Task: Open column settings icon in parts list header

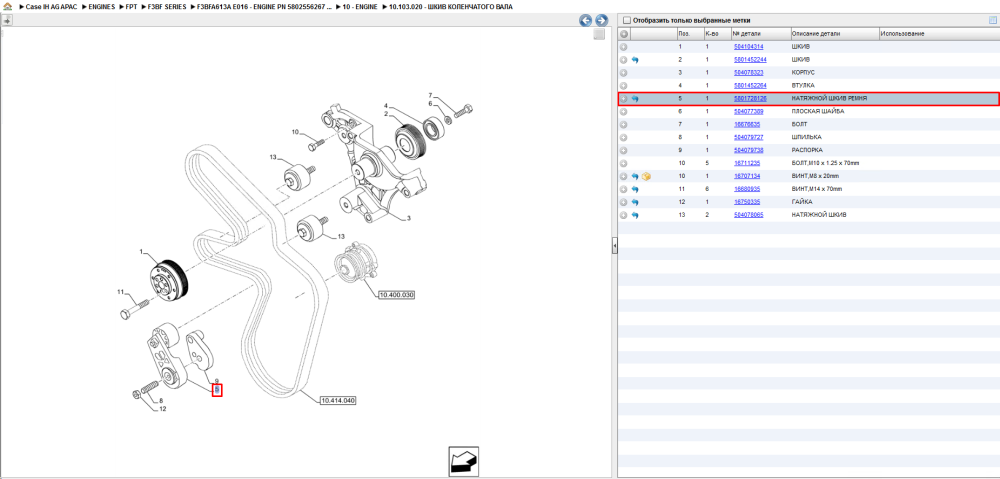Action: [x=992, y=20]
